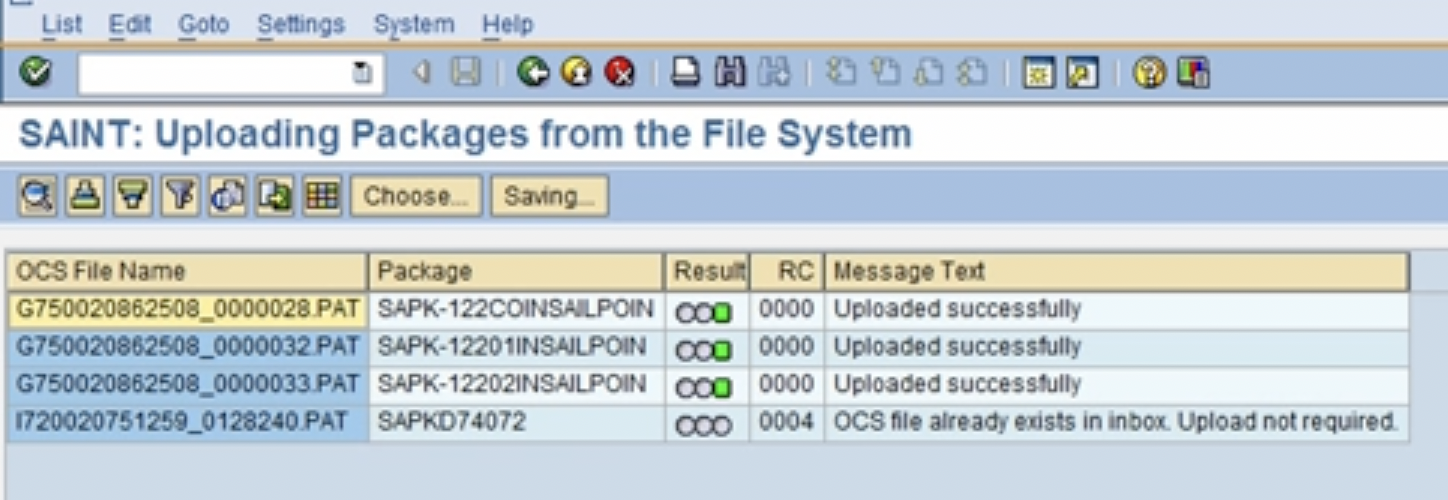This screenshot has height=500, width=1448.
Task: Open the Edit menu
Action: [130, 24]
